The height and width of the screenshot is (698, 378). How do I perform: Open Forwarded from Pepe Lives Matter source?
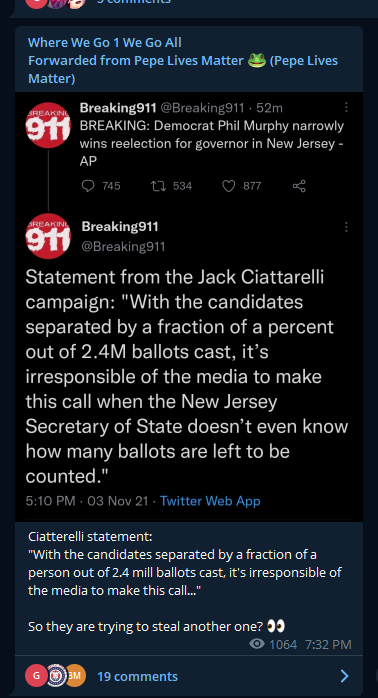click(183, 69)
